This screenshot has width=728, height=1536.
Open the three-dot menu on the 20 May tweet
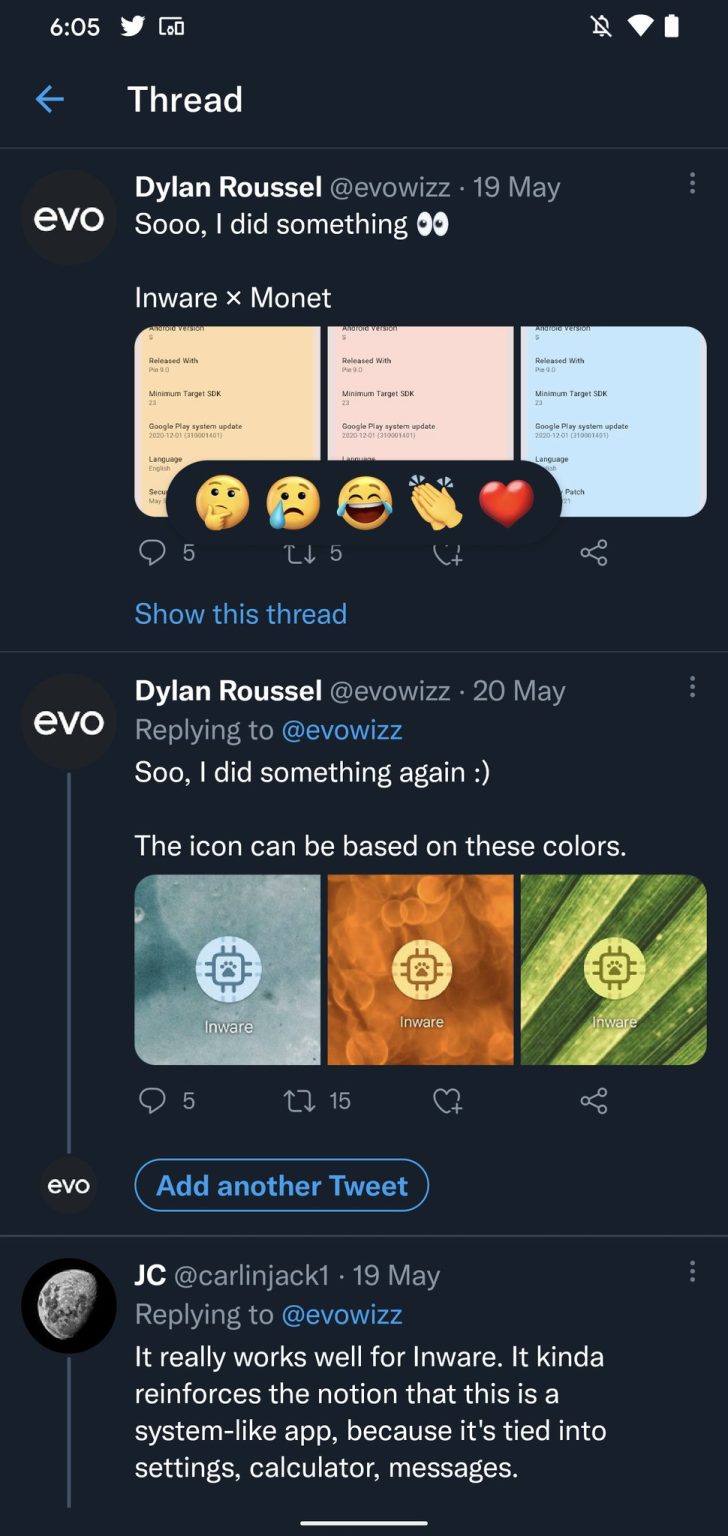pos(692,687)
